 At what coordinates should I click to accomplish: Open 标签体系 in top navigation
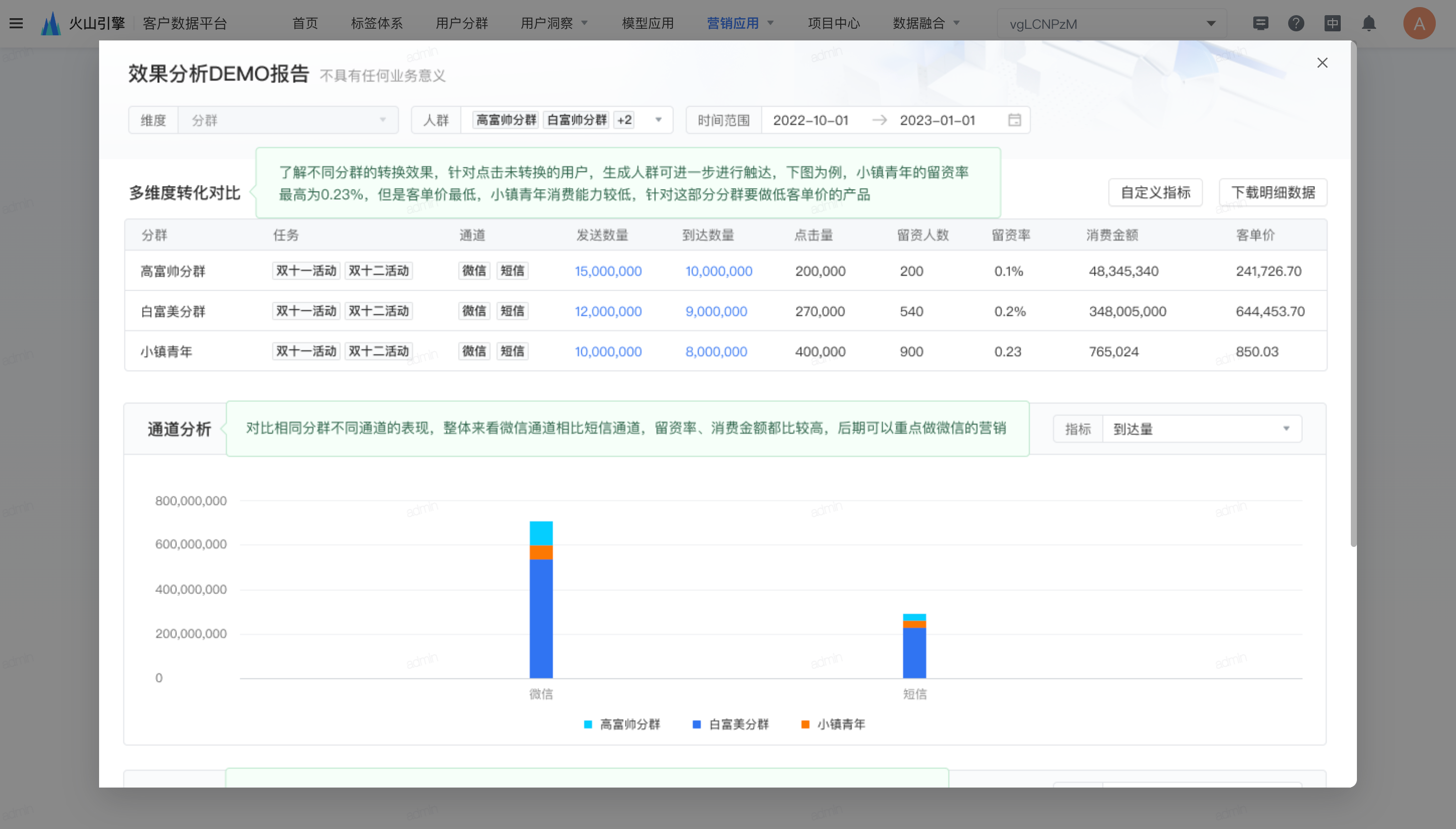376,23
